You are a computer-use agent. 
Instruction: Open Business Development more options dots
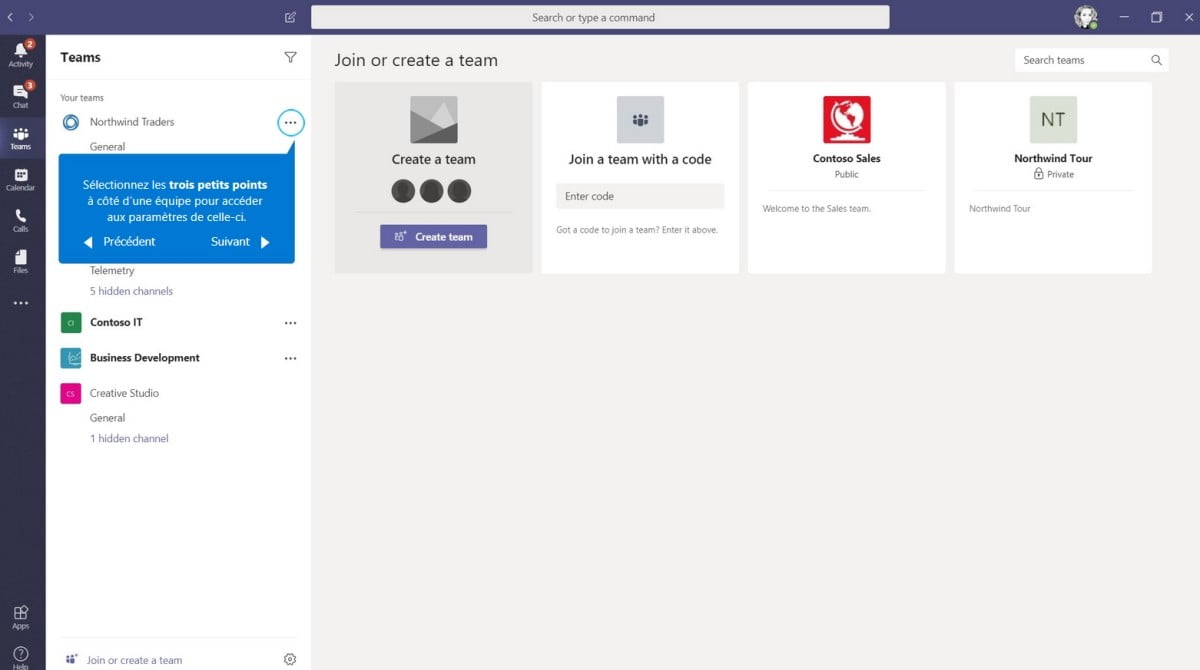[x=290, y=358]
